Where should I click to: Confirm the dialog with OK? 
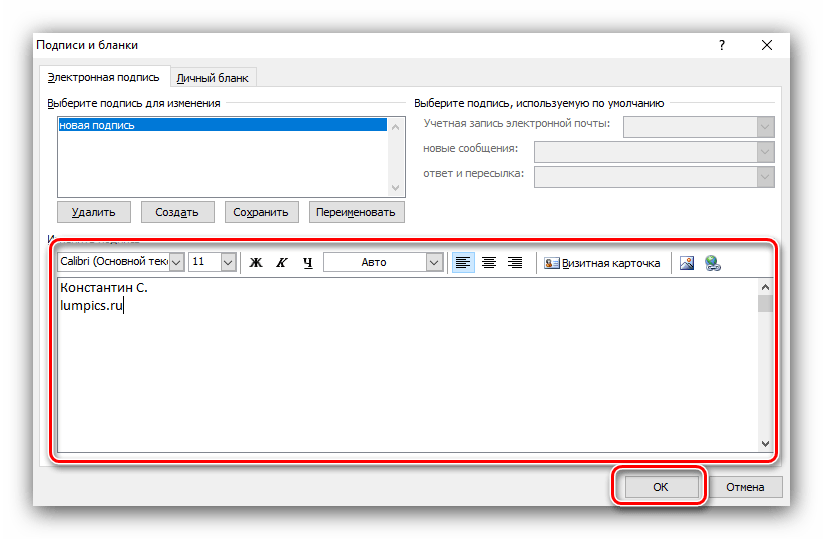[660, 487]
